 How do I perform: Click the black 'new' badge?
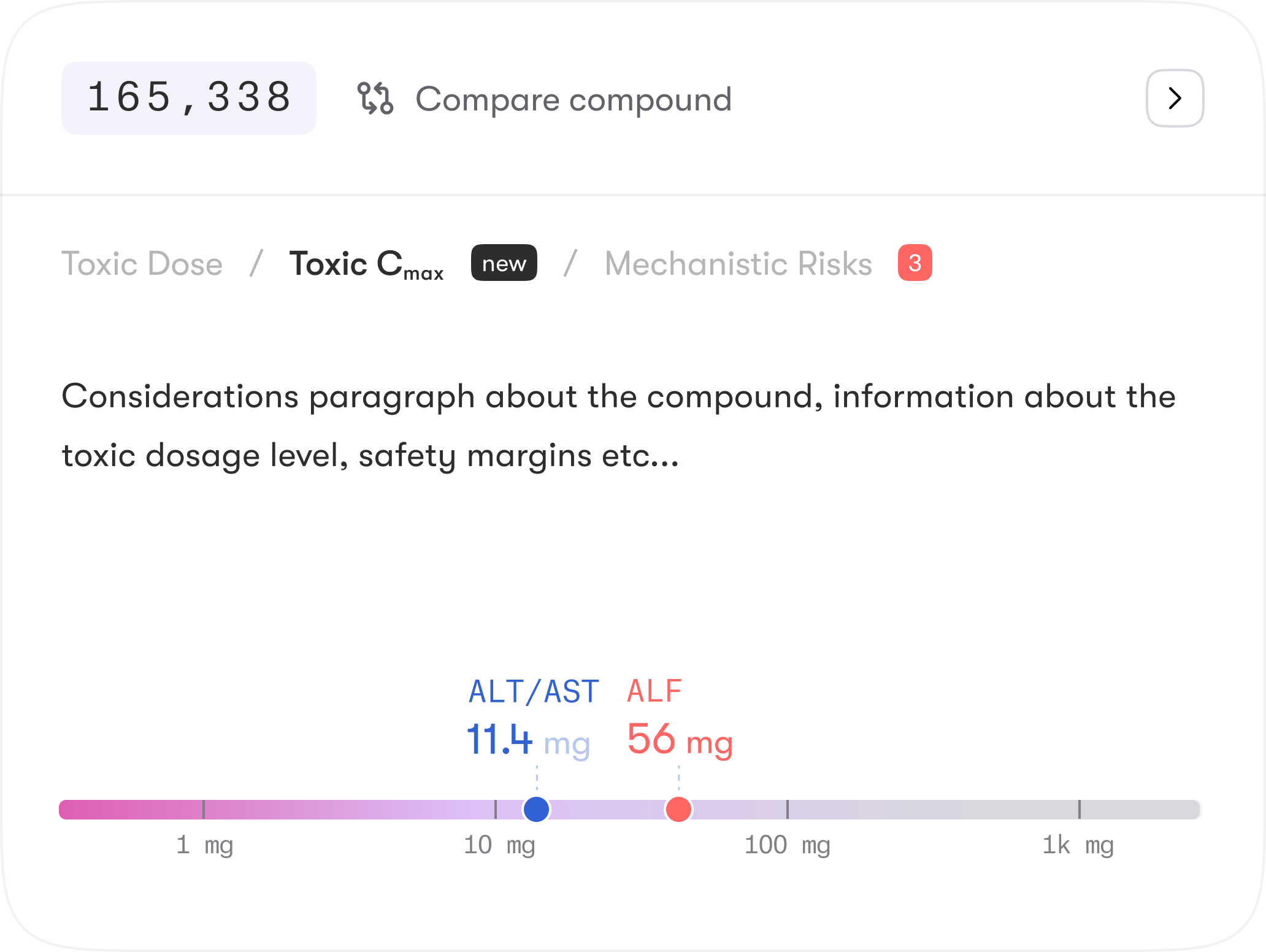[x=504, y=263]
